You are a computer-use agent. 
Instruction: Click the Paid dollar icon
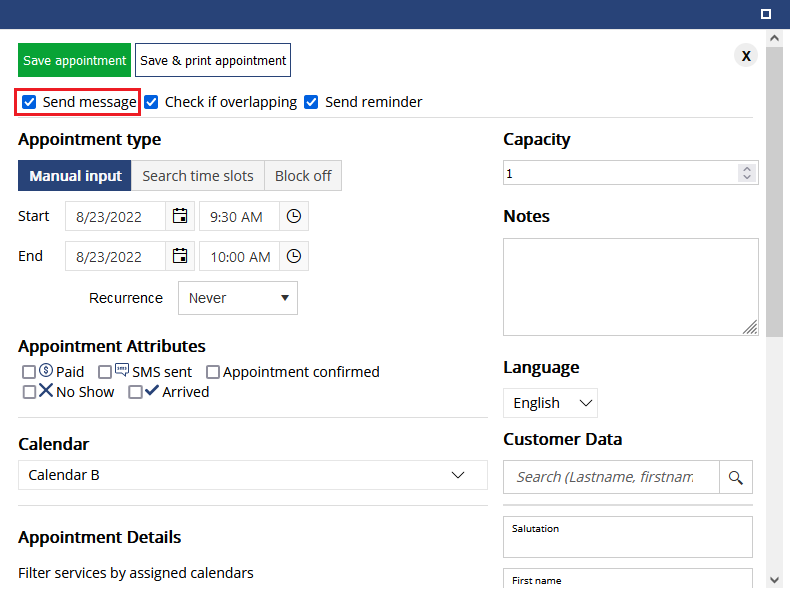(46, 370)
